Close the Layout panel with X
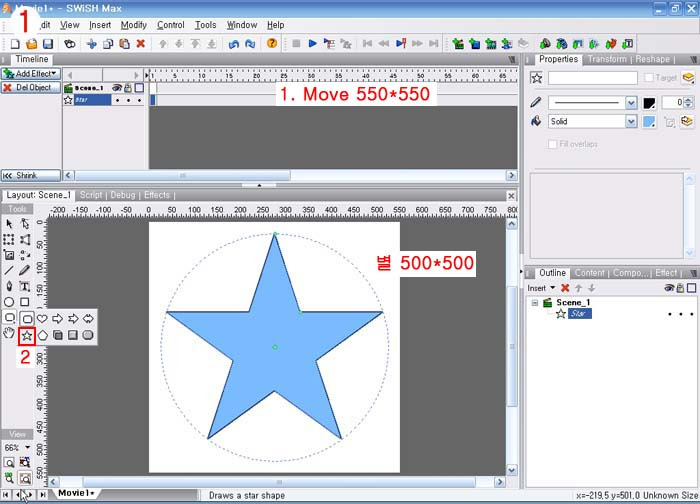This screenshot has height=504, width=700. [511, 196]
